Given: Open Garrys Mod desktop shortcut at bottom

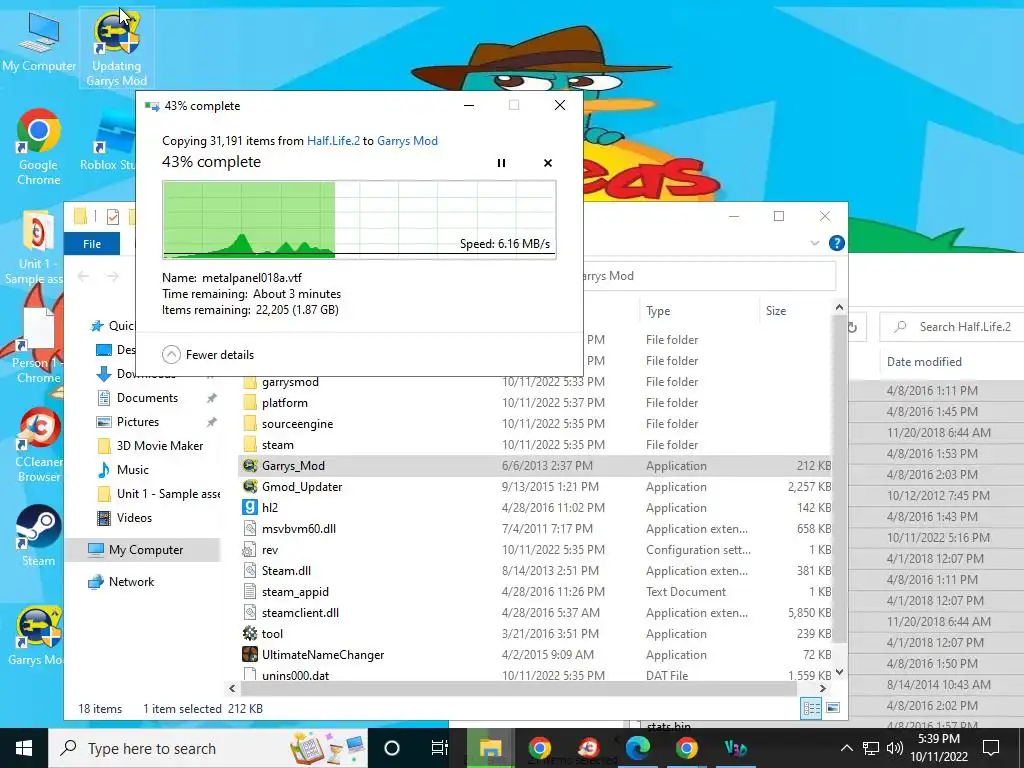Looking at the screenshot, I should [x=37, y=637].
